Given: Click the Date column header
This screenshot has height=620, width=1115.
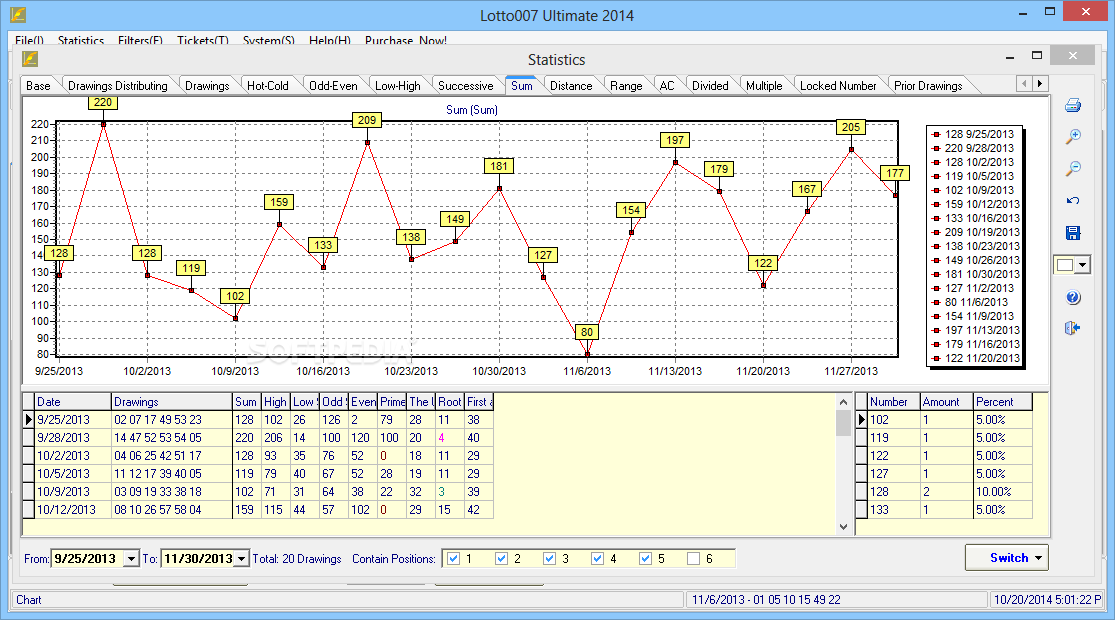Looking at the screenshot, I should 73,402.
